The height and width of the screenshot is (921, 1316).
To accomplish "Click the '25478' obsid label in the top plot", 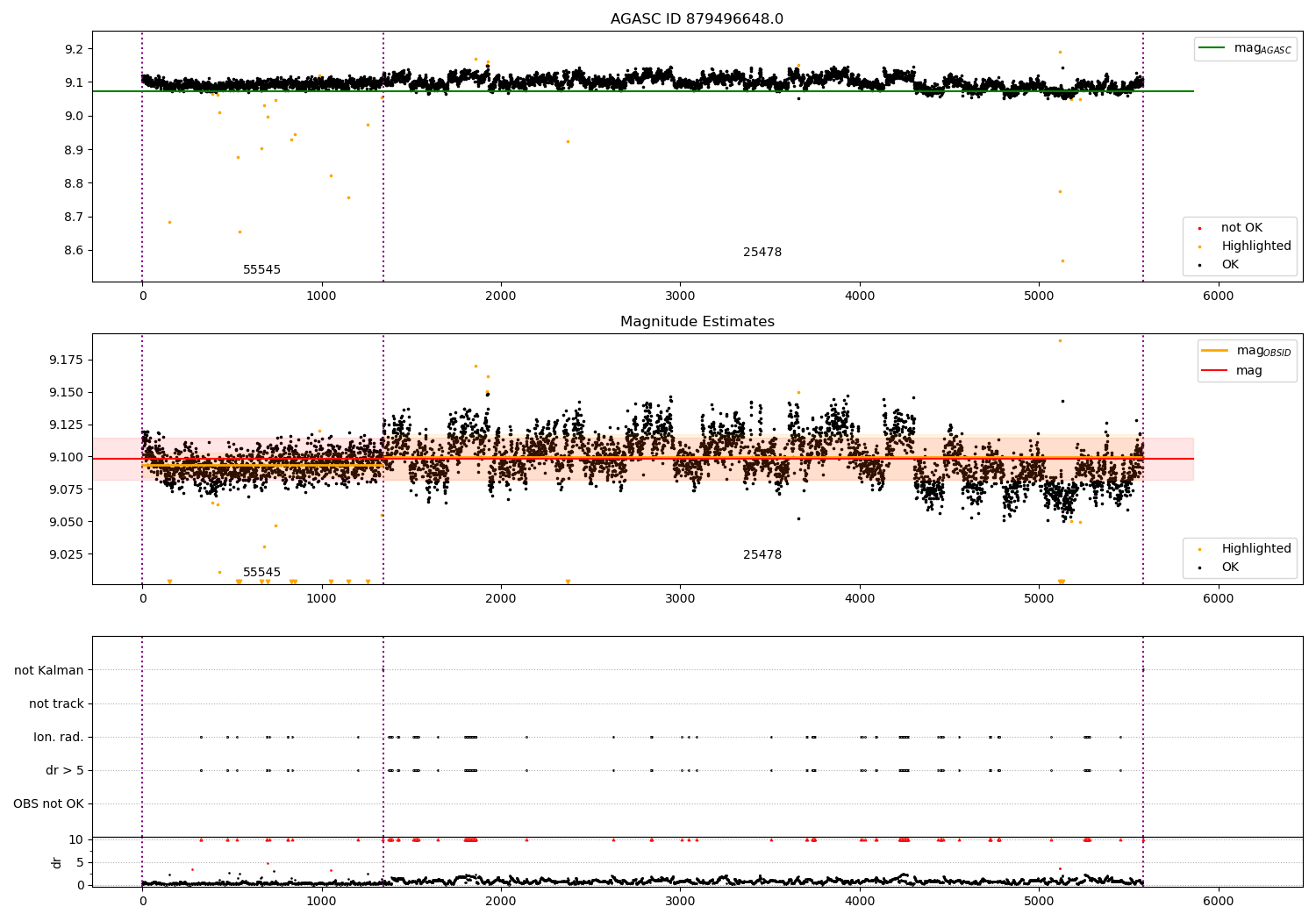I will (762, 253).
